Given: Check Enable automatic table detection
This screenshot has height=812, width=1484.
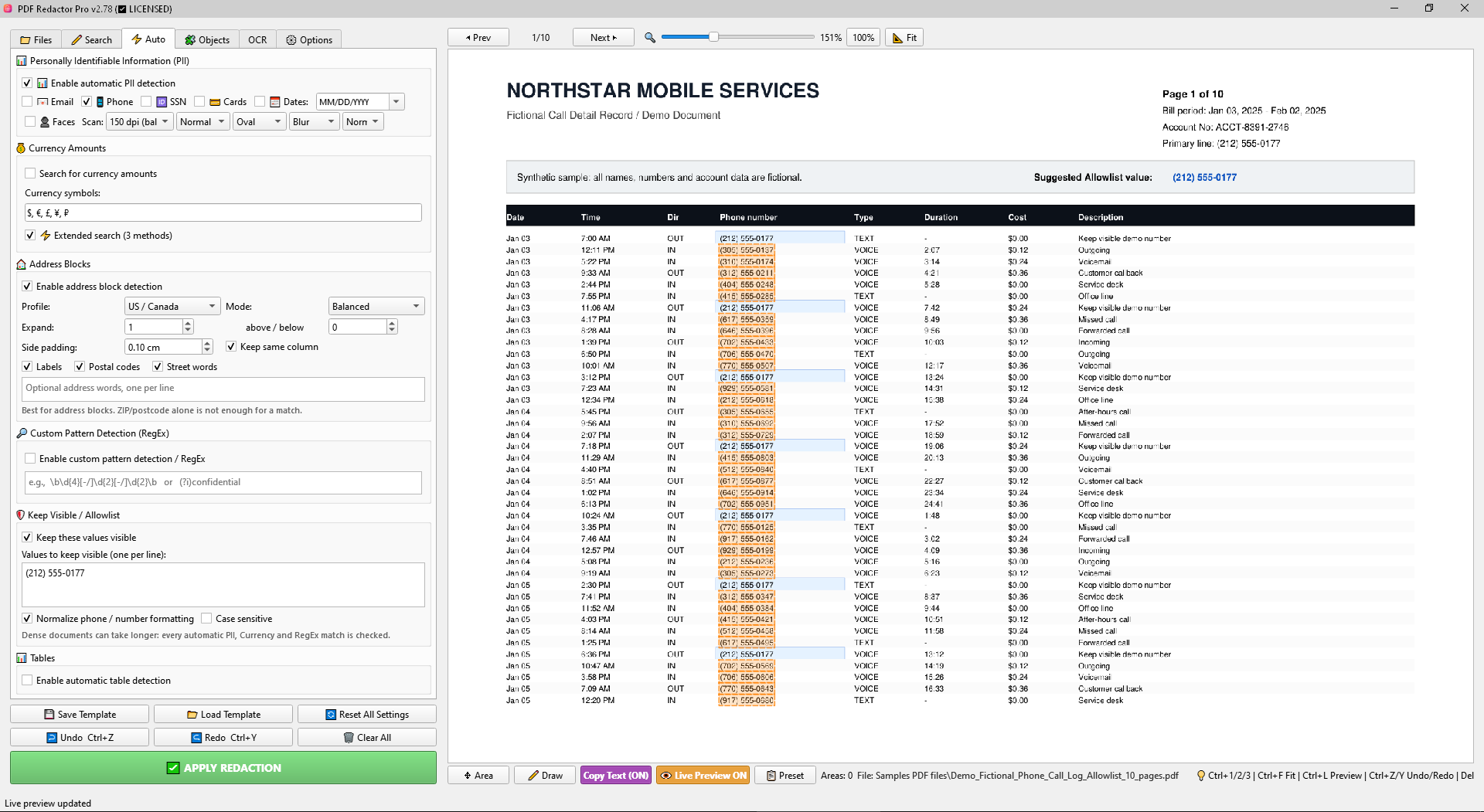Looking at the screenshot, I should (x=27, y=680).
